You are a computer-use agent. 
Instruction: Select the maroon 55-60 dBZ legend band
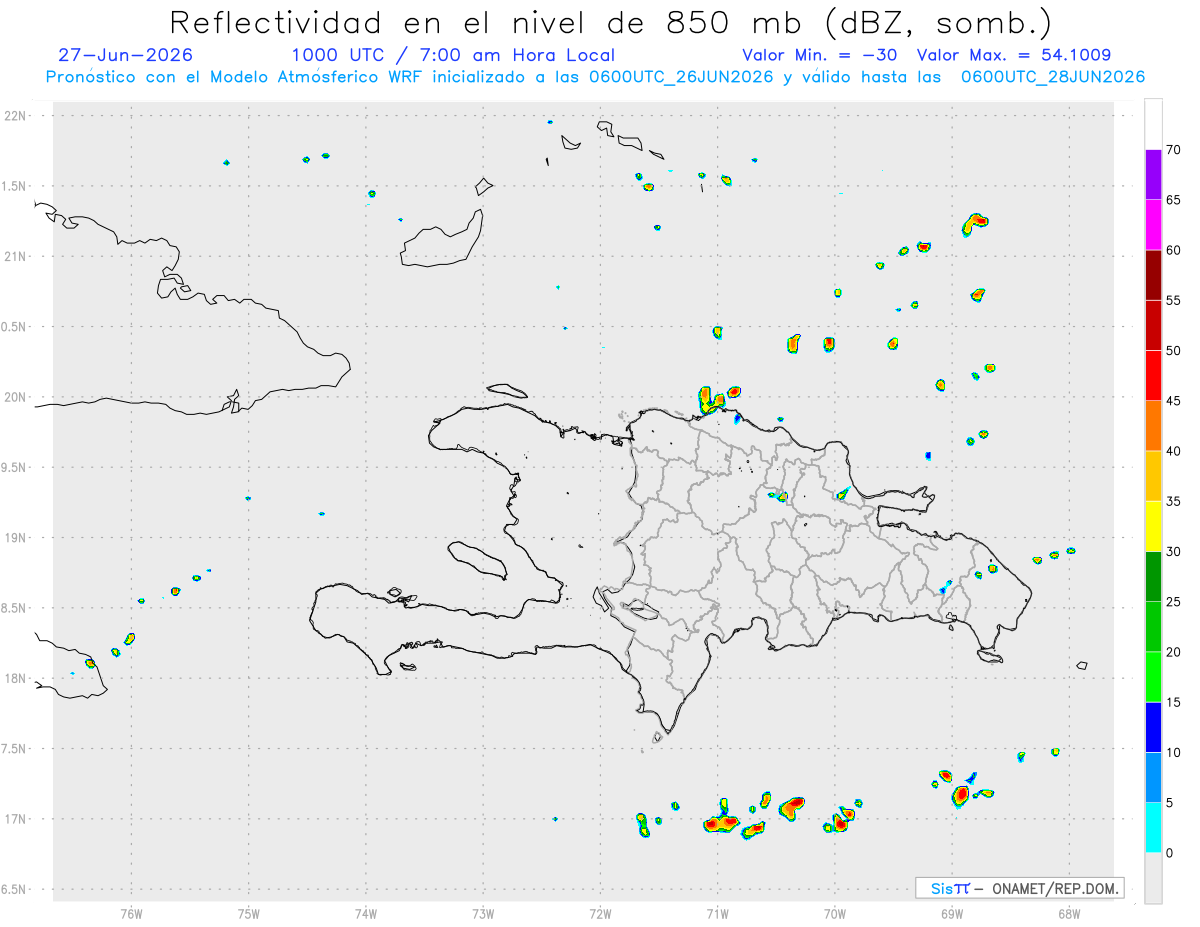[1153, 275]
